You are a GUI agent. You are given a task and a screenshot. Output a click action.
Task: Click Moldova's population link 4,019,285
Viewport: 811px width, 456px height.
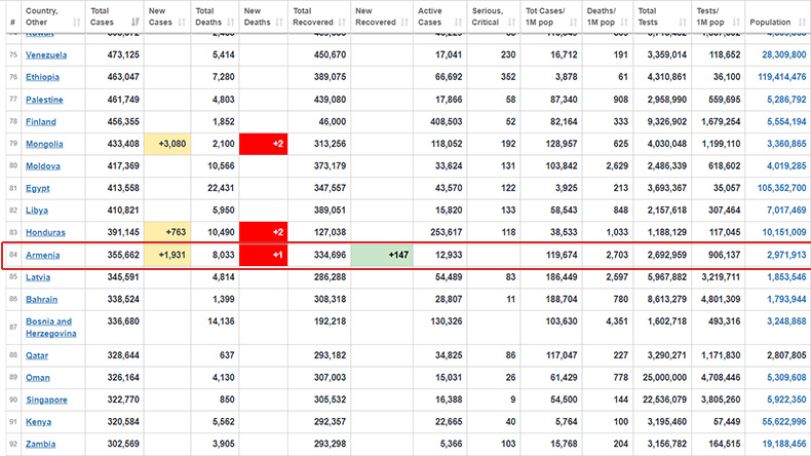[787, 166]
